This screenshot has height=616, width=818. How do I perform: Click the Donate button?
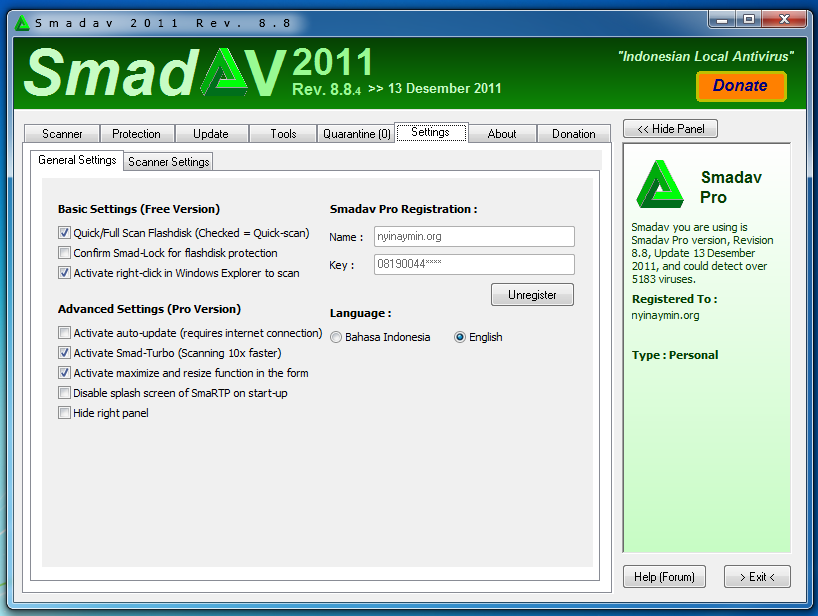740,87
